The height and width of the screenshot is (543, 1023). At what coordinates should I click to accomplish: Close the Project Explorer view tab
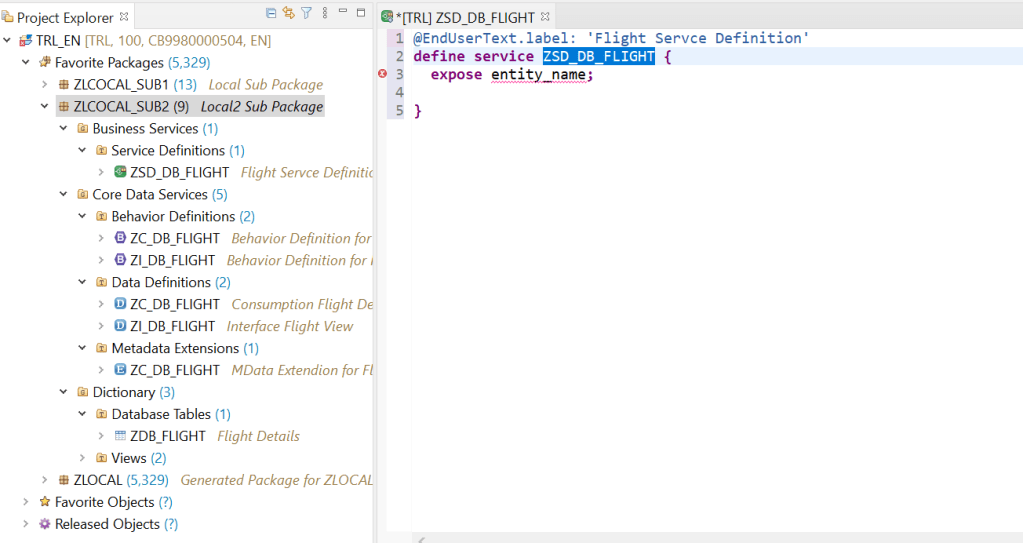click(x=124, y=16)
